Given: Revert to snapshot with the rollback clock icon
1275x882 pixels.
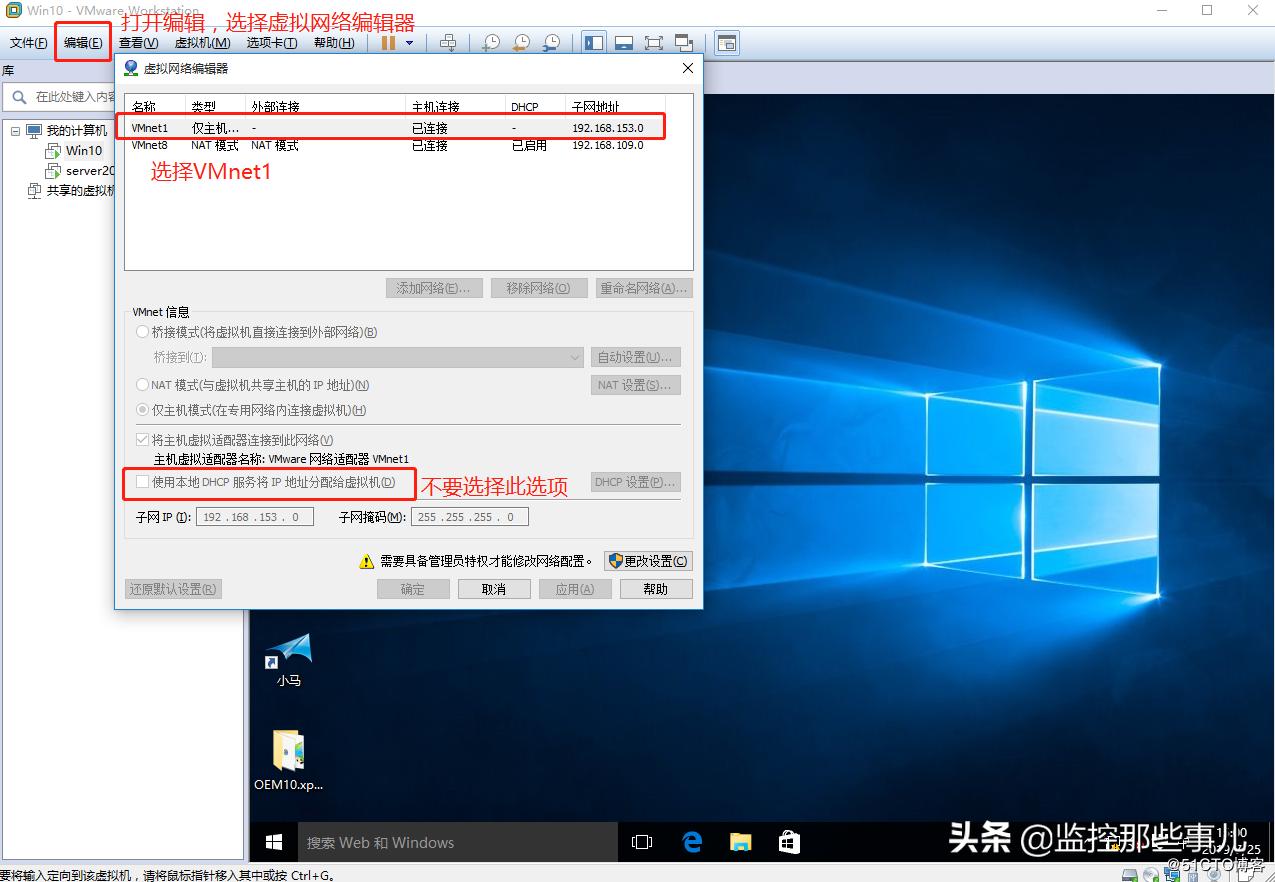Looking at the screenshot, I should click(x=523, y=42).
